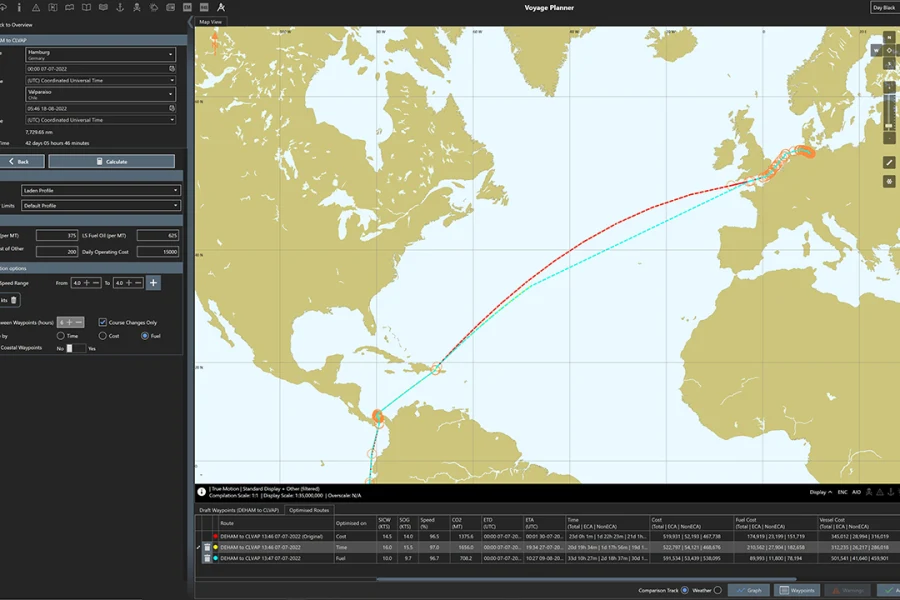Viewport: 900px width, 600px height.
Task: Switch to Draft Waypoints tab
Action: (x=239, y=510)
